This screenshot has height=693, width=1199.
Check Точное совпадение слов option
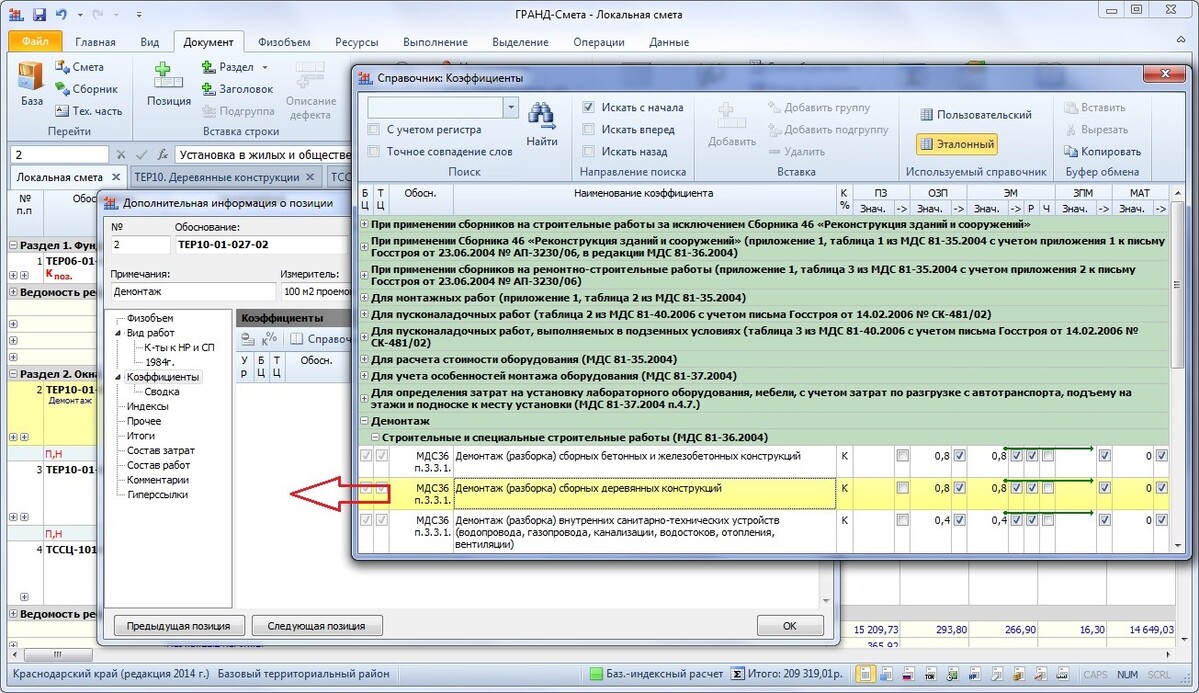pos(373,151)
